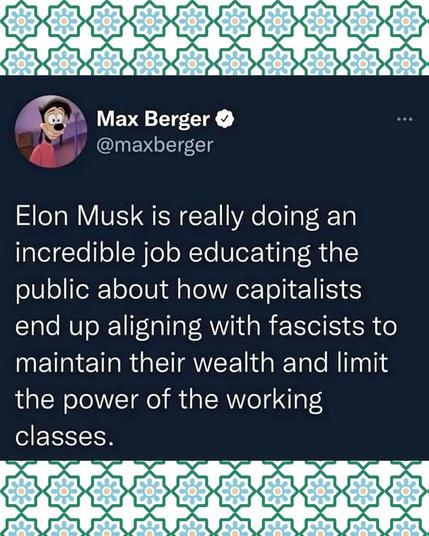Open the @maxberger handle link
Viewport: 429px width, 536px height.
point(155,145)
